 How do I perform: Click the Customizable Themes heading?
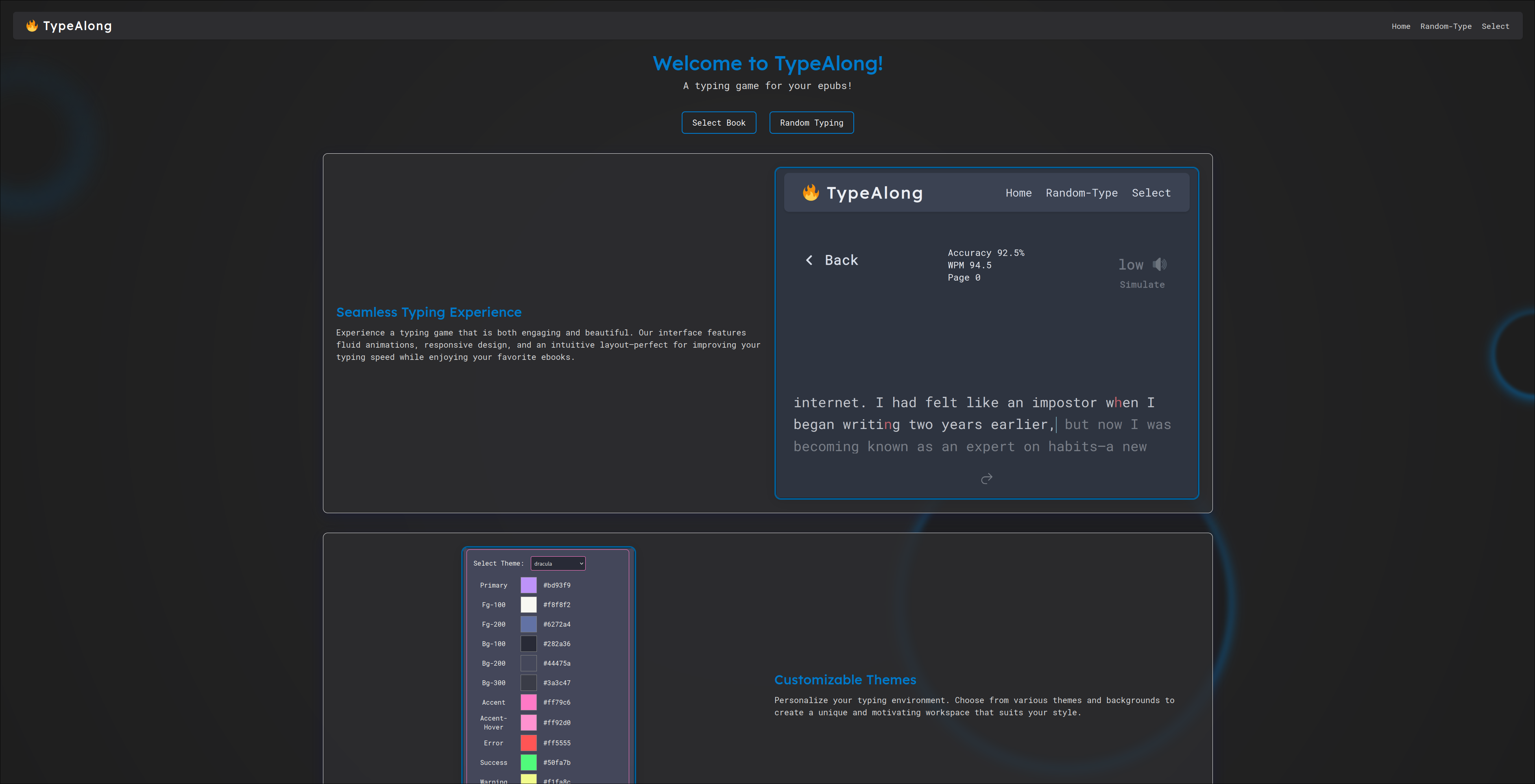click(845, 680)
